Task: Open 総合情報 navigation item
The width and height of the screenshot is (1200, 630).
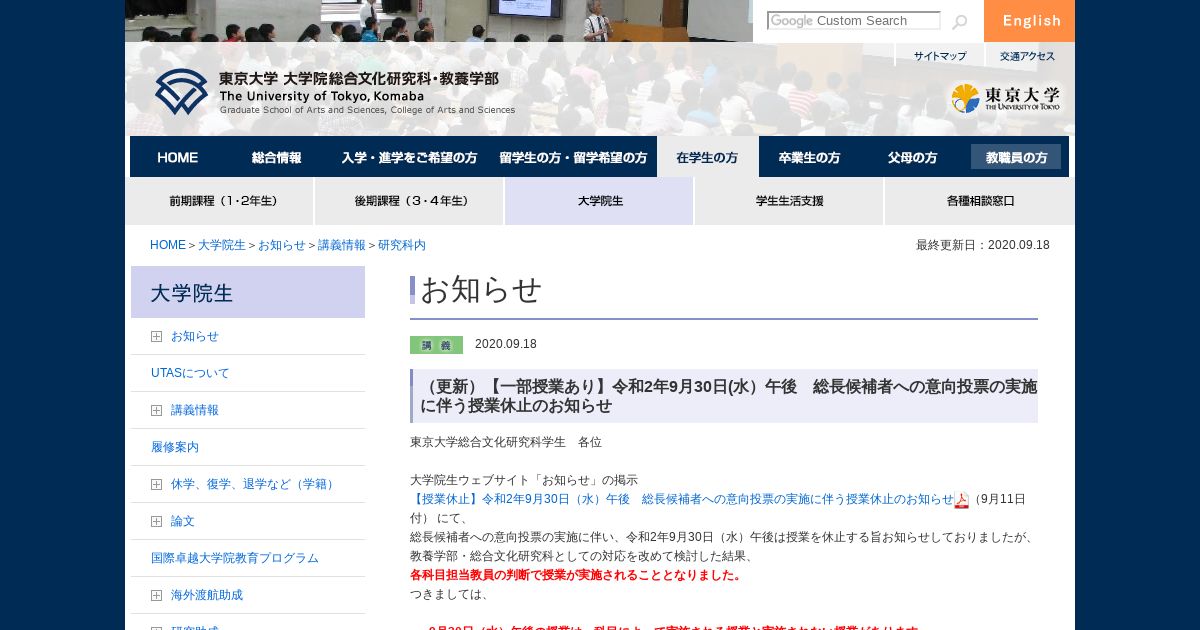Action: click(276, 157)
